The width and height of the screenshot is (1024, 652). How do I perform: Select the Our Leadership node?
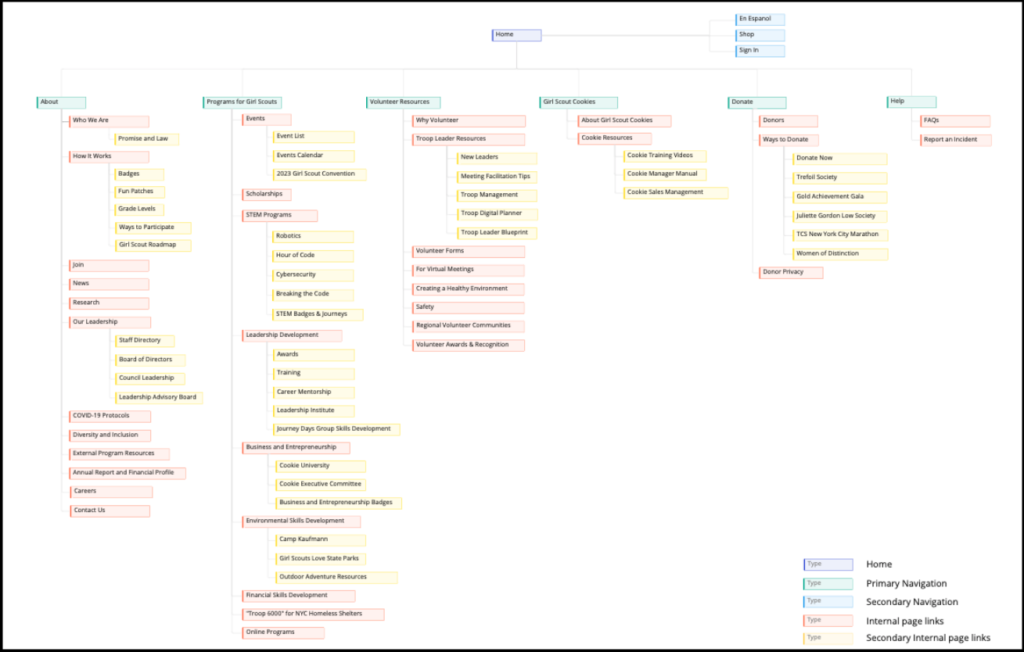(x=110, y=323)
